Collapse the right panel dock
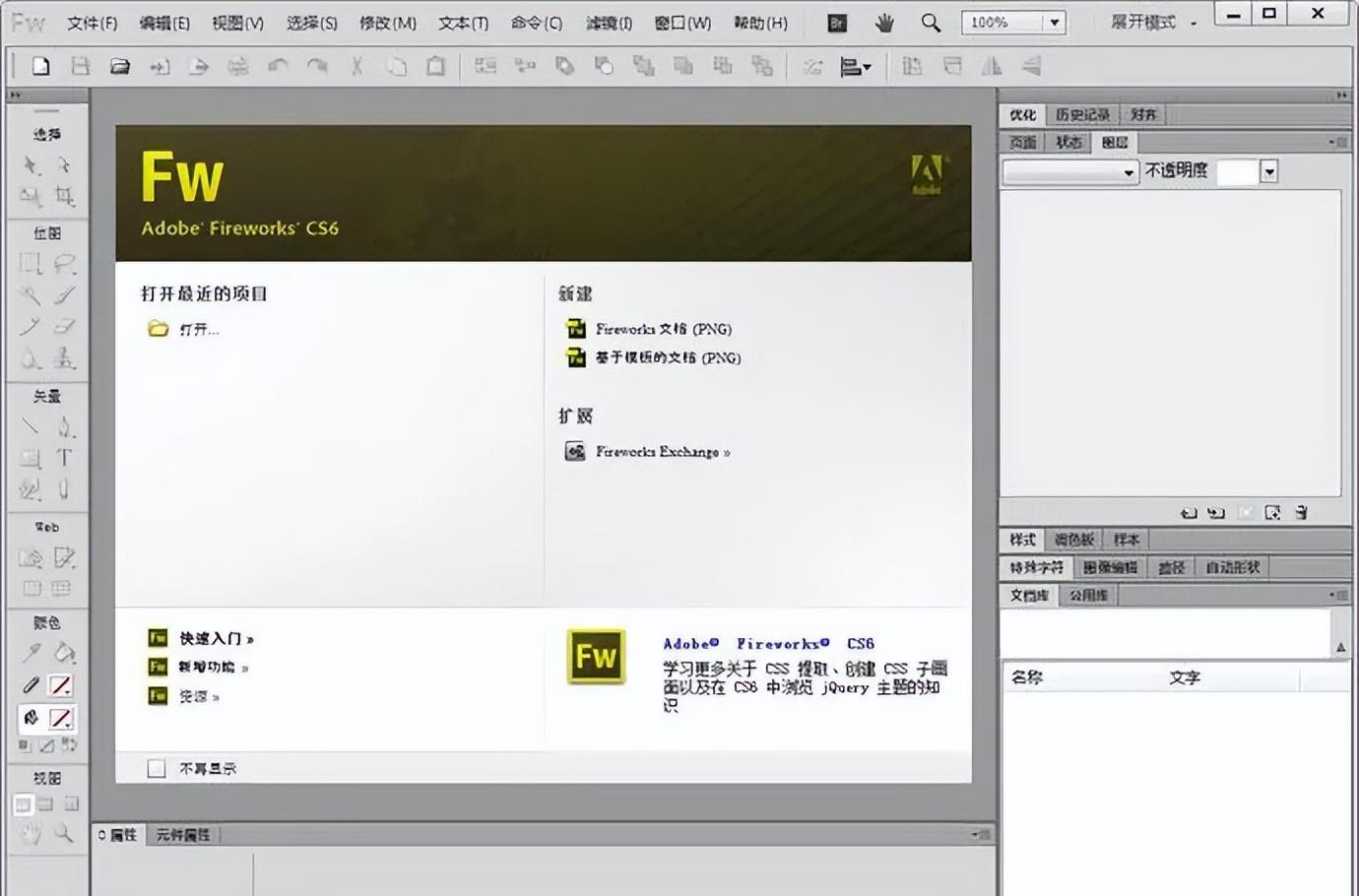 coord(1342,95)
